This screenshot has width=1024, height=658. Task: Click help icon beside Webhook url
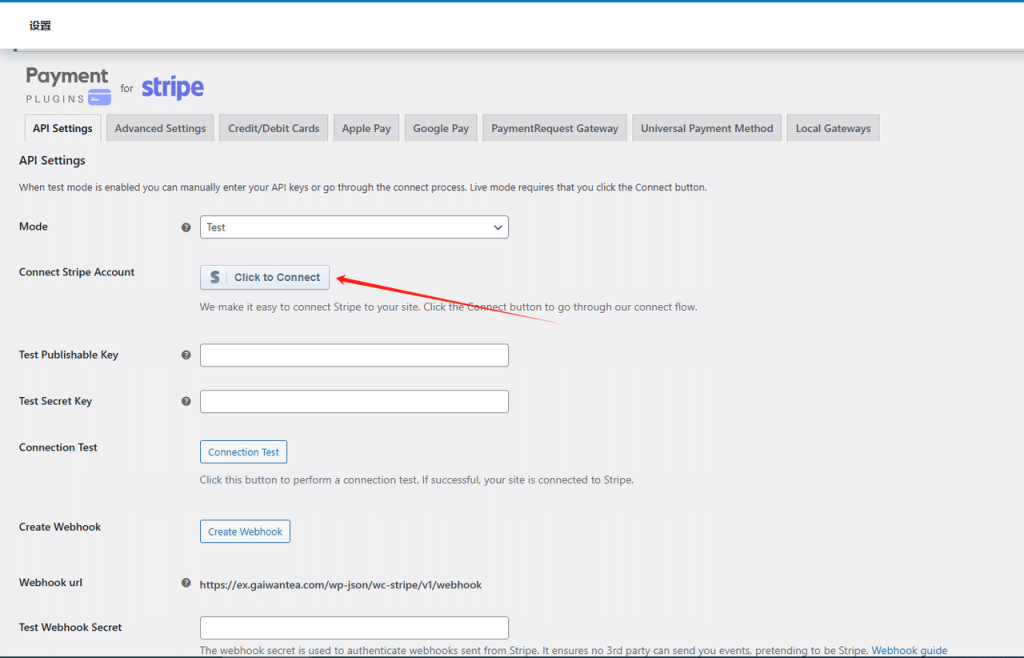point(186,583)
